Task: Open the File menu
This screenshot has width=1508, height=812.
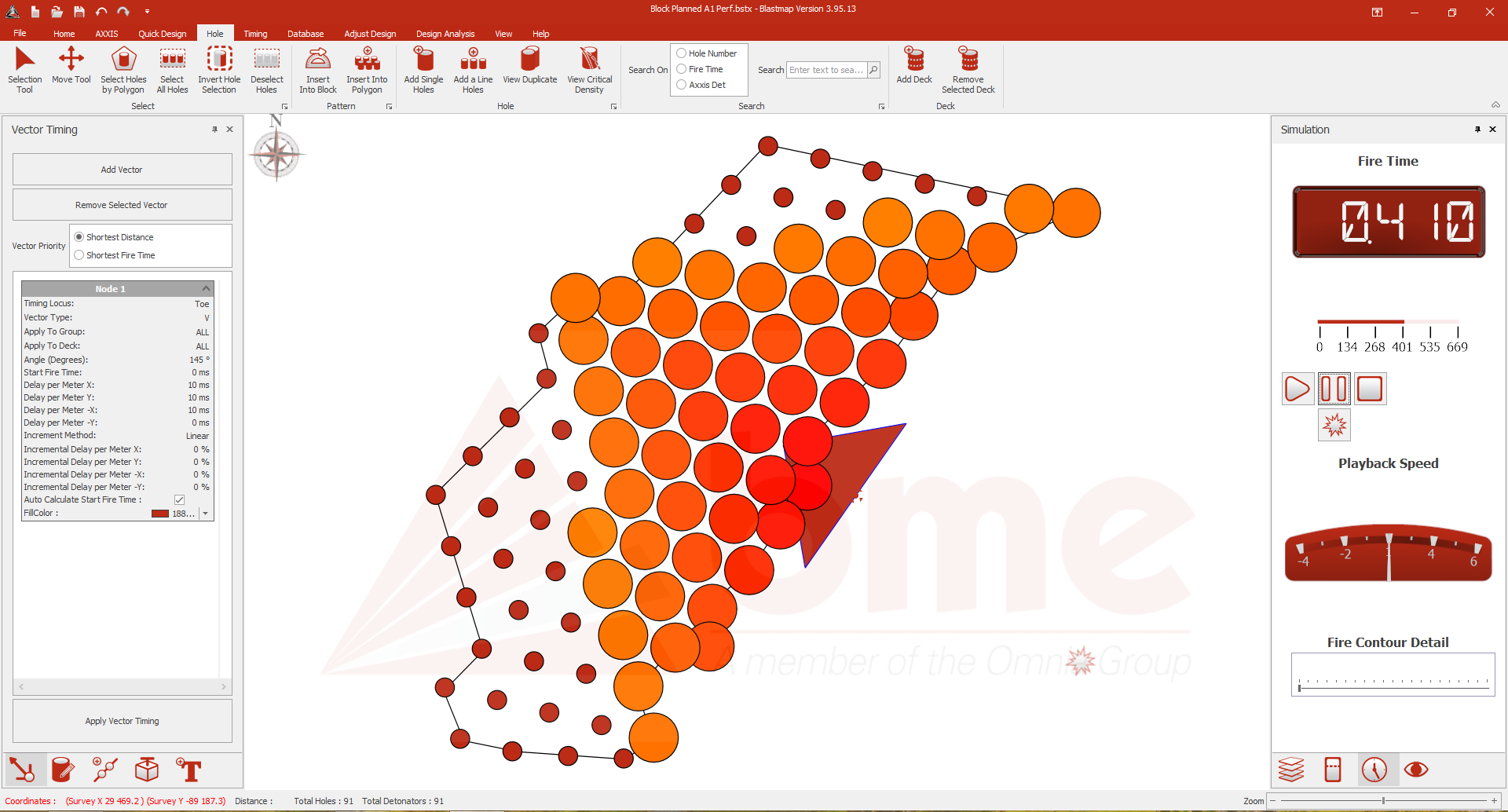Action: point(20,33)
